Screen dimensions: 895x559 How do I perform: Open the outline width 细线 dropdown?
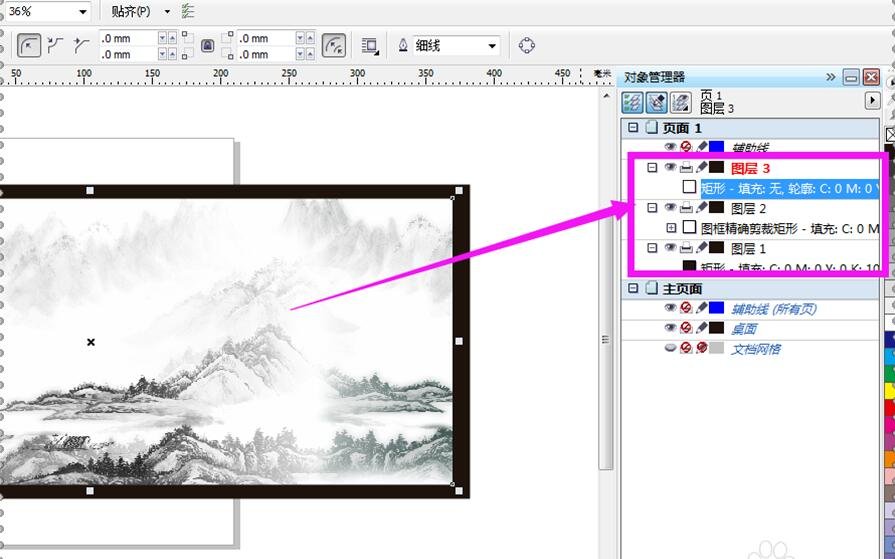[x=492, y=46]
